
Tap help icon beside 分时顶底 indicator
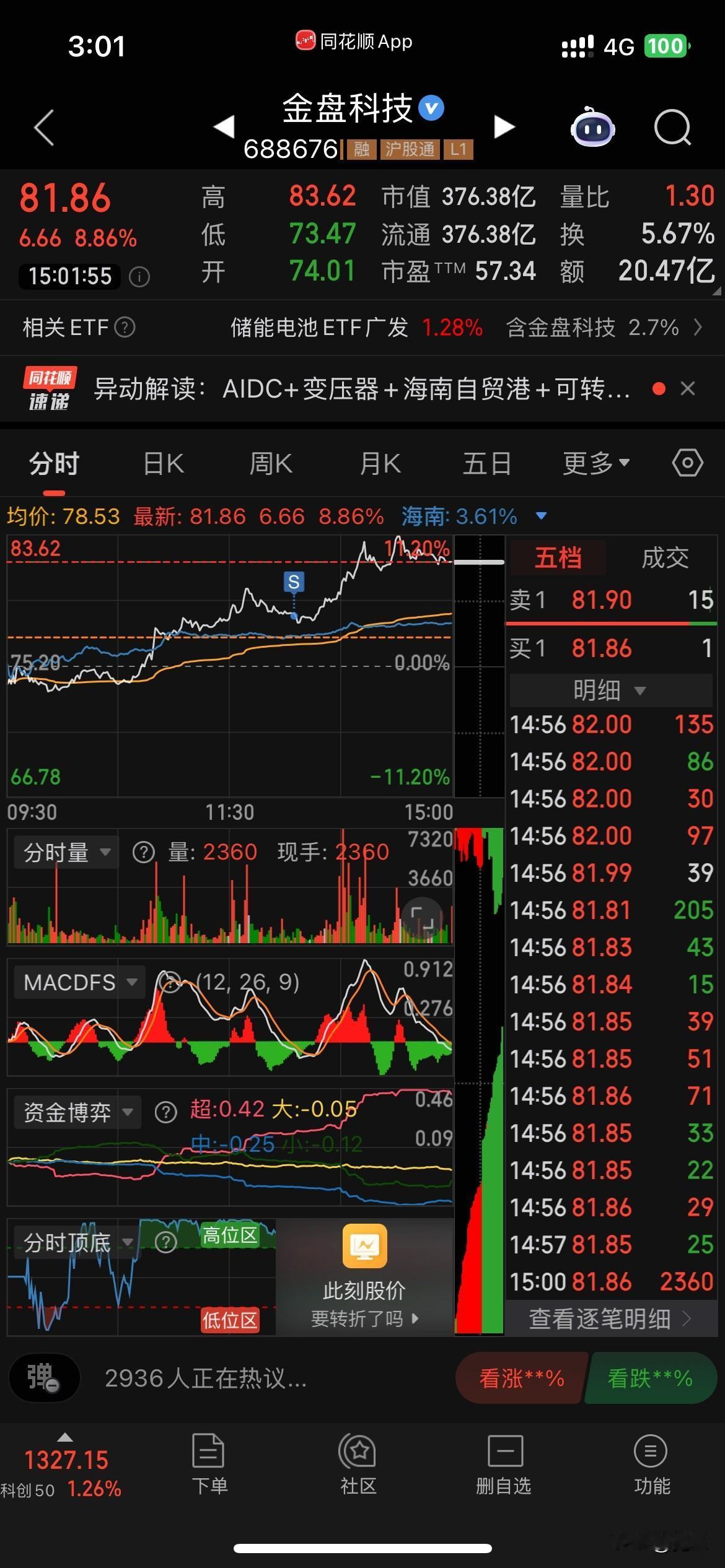165,1242
